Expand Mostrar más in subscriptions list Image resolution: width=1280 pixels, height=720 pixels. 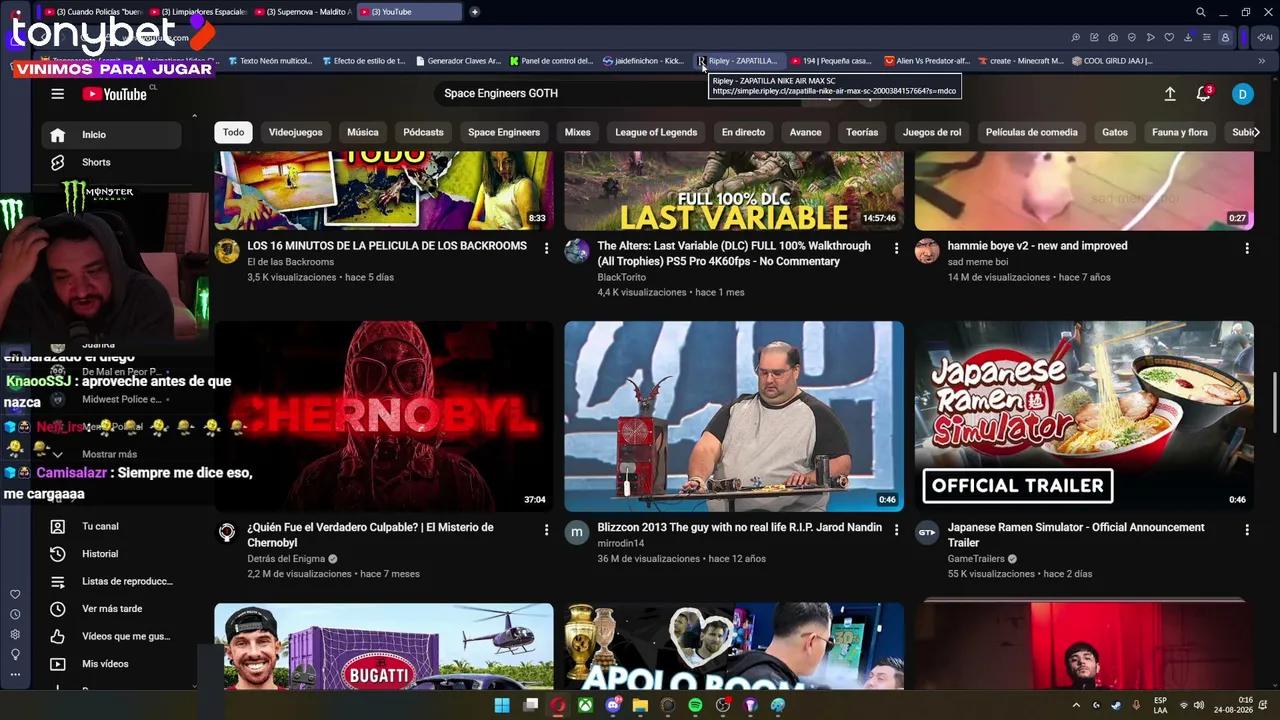coord(110,454)
